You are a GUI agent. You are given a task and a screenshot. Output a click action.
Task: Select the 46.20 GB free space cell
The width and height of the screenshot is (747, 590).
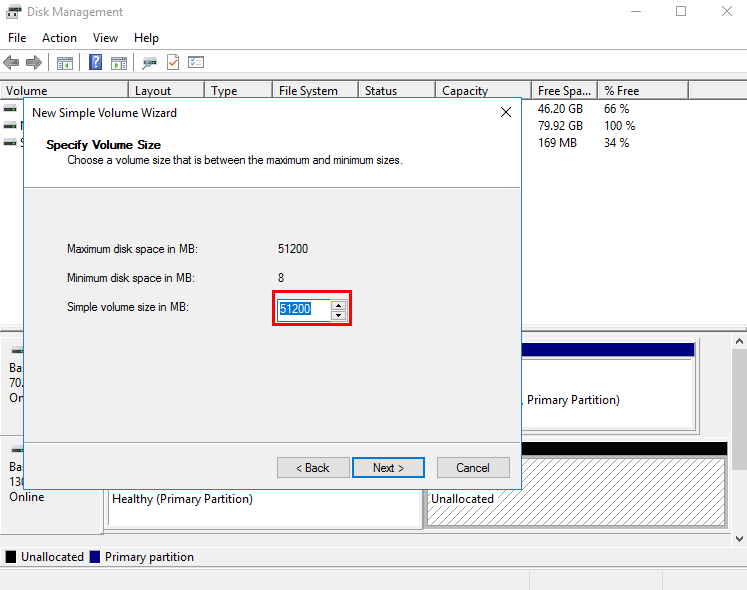[560, 109]
